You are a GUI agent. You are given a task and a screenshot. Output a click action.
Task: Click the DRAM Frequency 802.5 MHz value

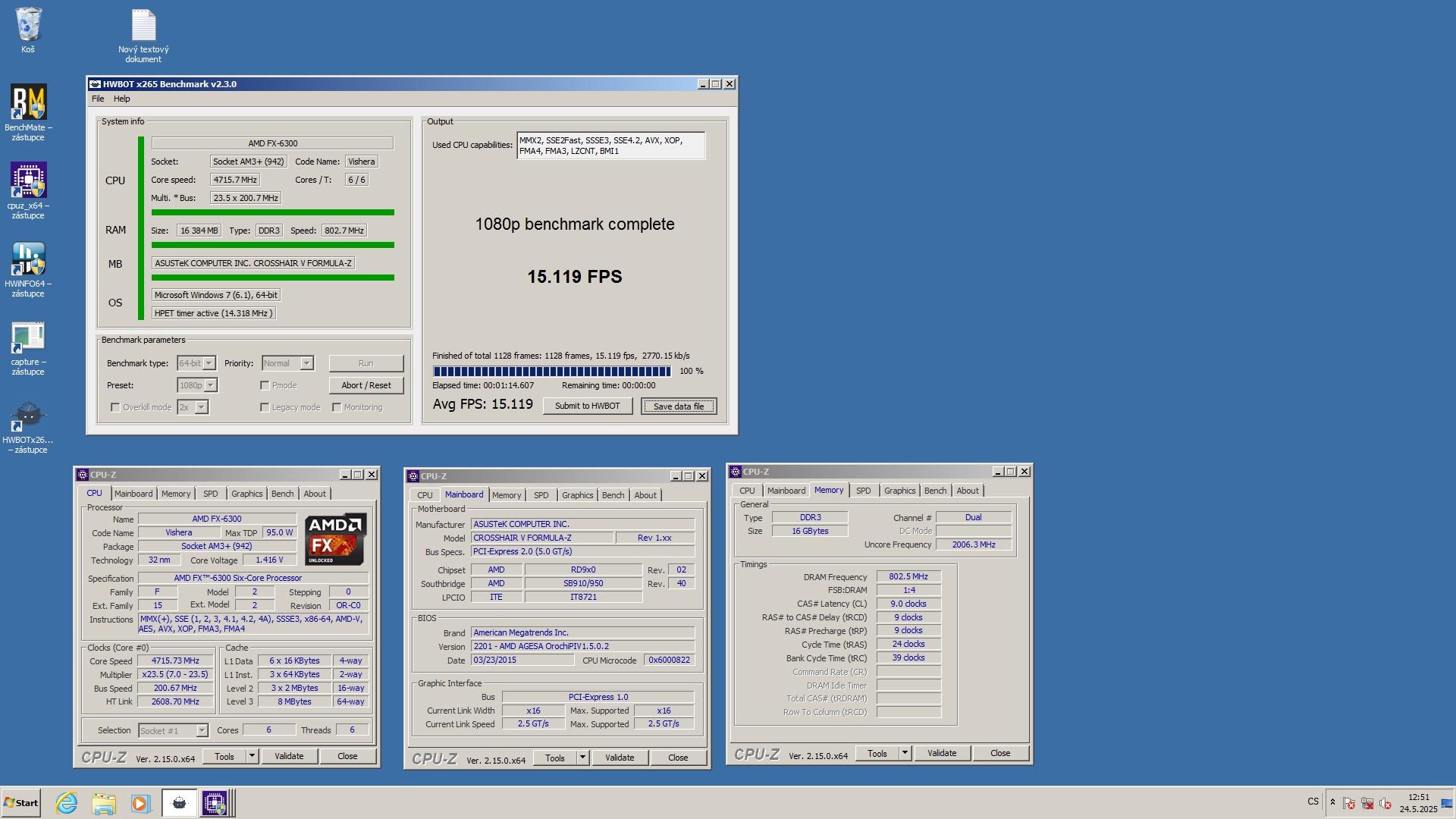point(908,577)
